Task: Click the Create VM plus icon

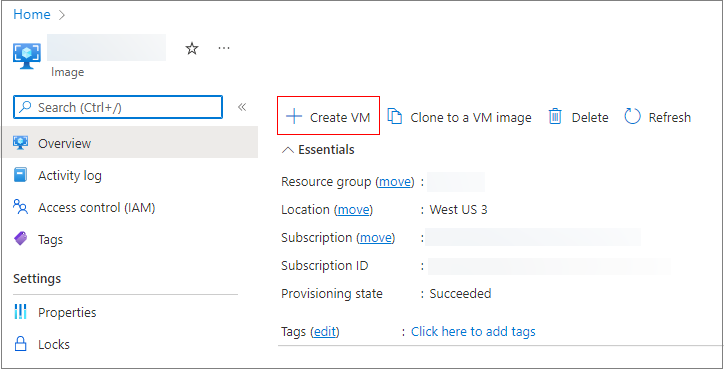Action: [x=294, y=117]
